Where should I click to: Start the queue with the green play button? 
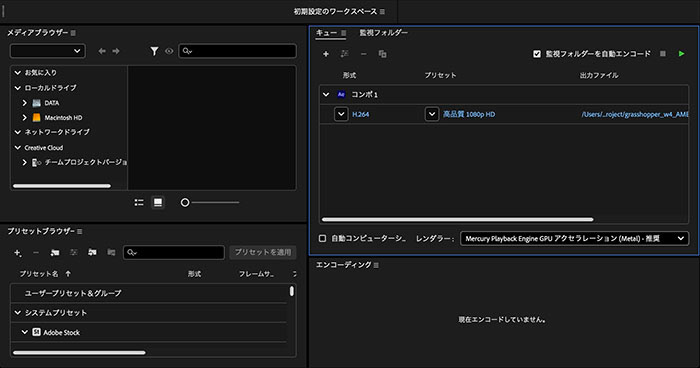[x=681, y=54]
